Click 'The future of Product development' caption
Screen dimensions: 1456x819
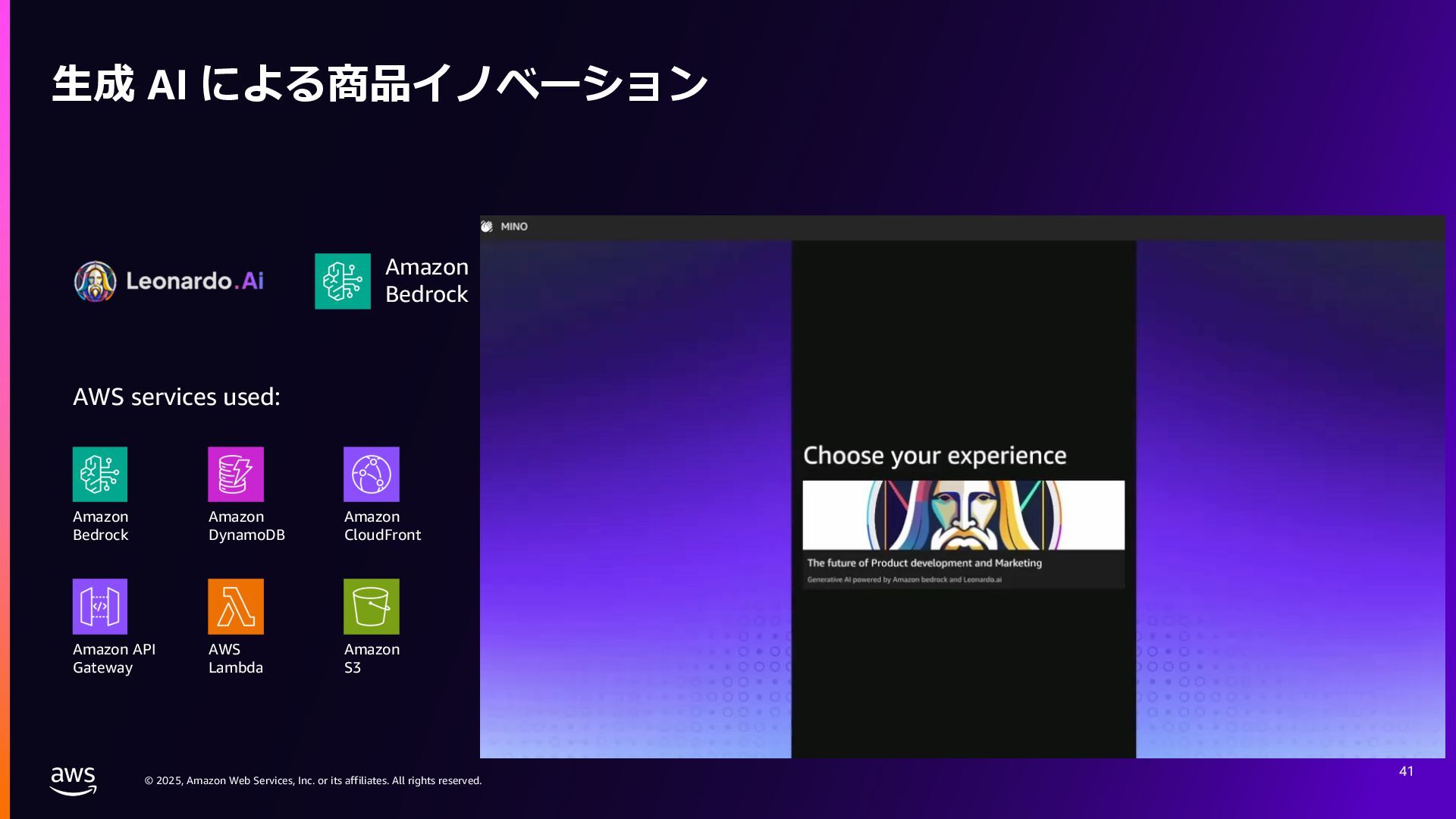pyautogui.click(x=924, y=563)
